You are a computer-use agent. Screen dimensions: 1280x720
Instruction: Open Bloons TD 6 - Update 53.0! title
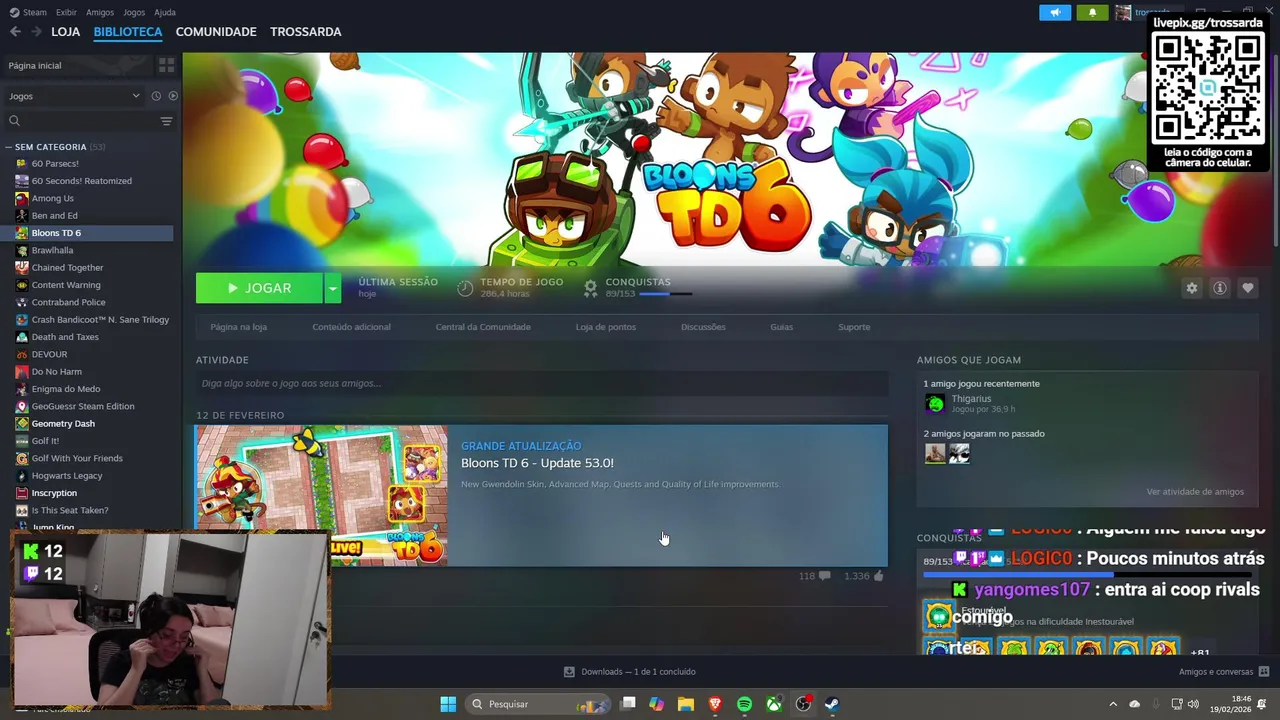pyautogui.click(x=537, y=463)
